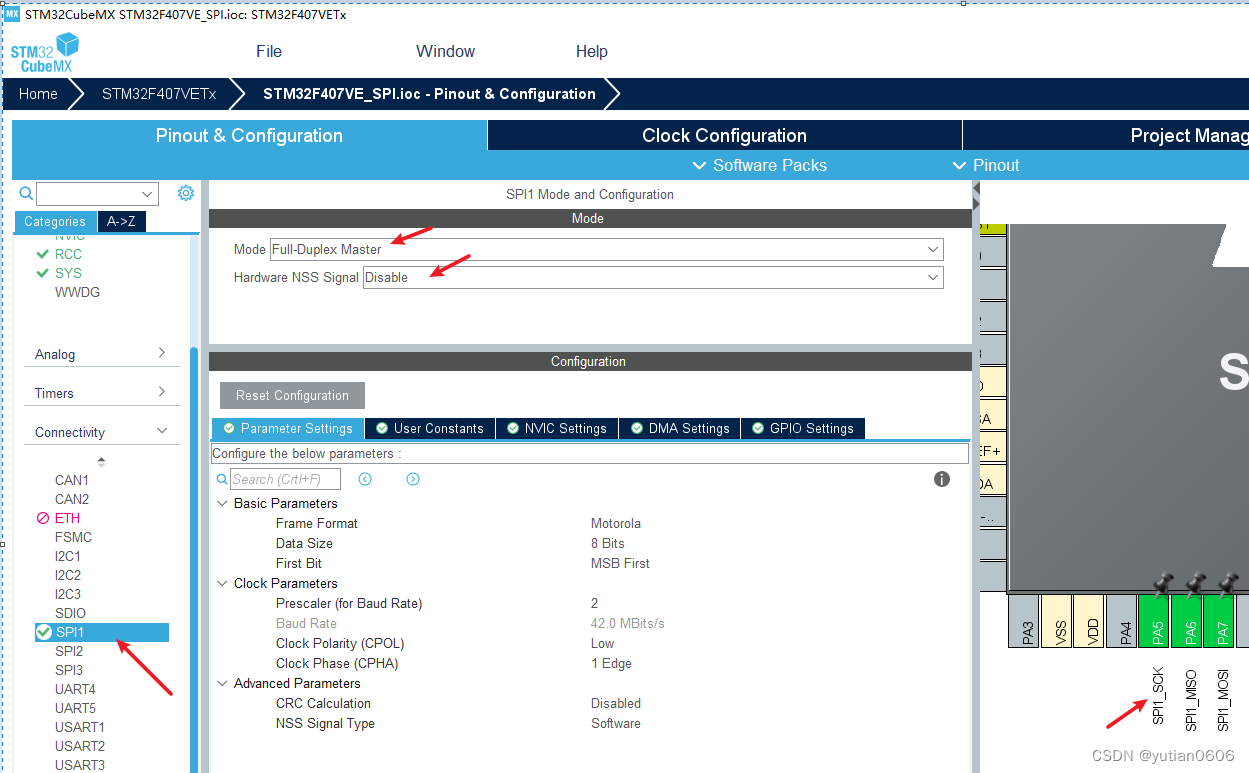Click the information icon in the parameter panel

942,479
